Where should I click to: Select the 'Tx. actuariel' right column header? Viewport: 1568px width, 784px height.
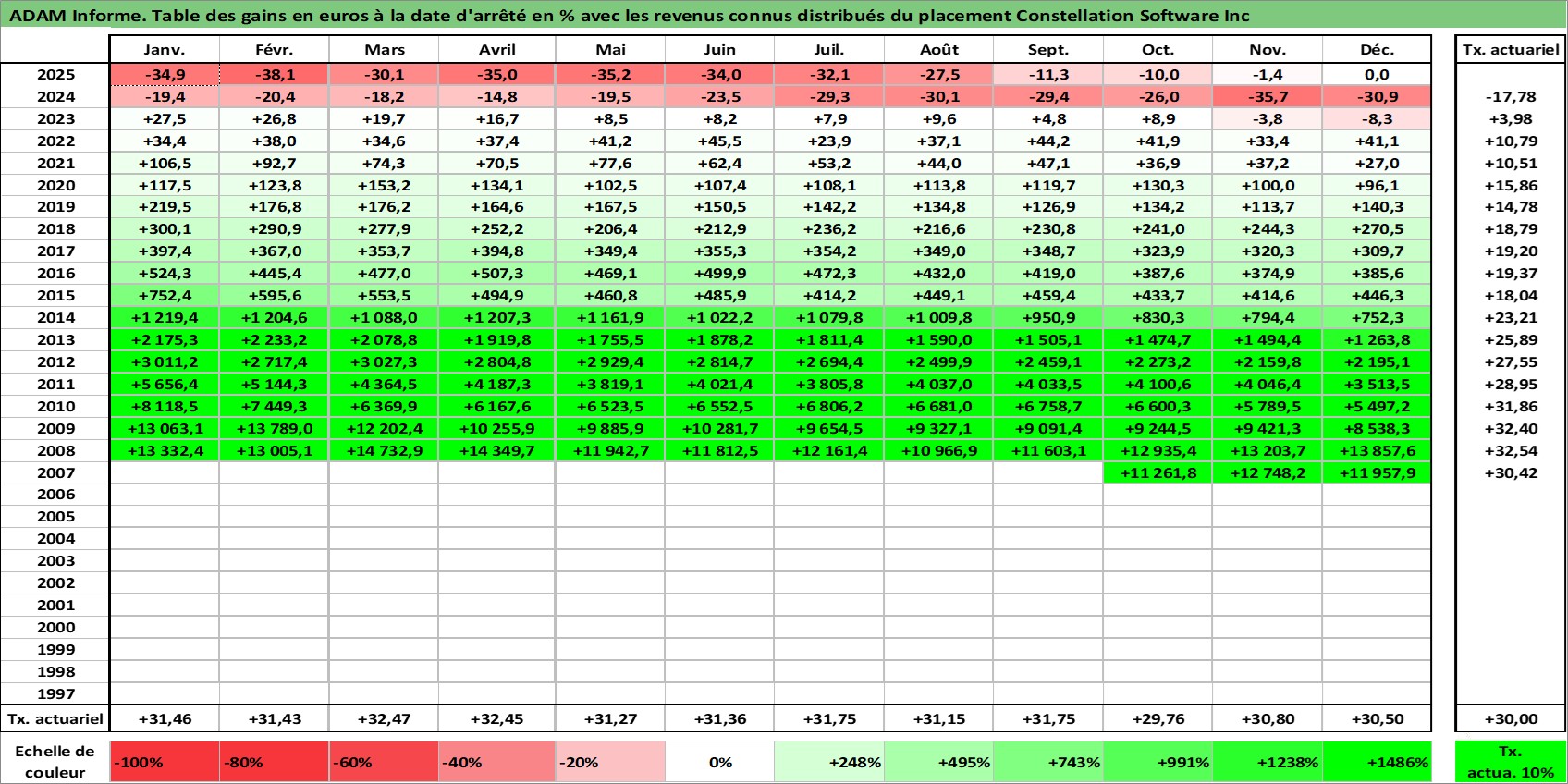point(1511,50)
